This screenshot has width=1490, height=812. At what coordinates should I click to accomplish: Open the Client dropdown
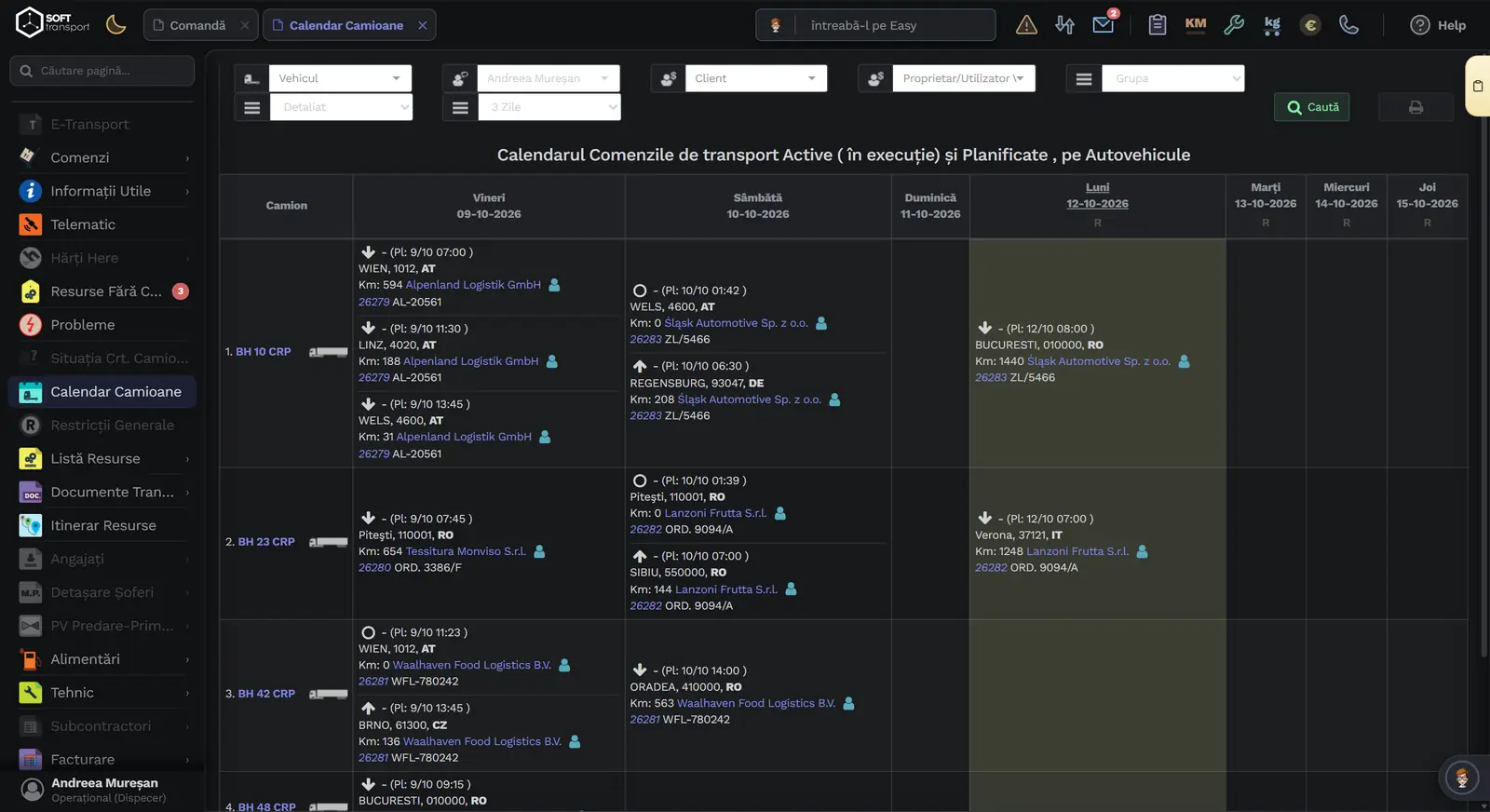click(755, 78)
